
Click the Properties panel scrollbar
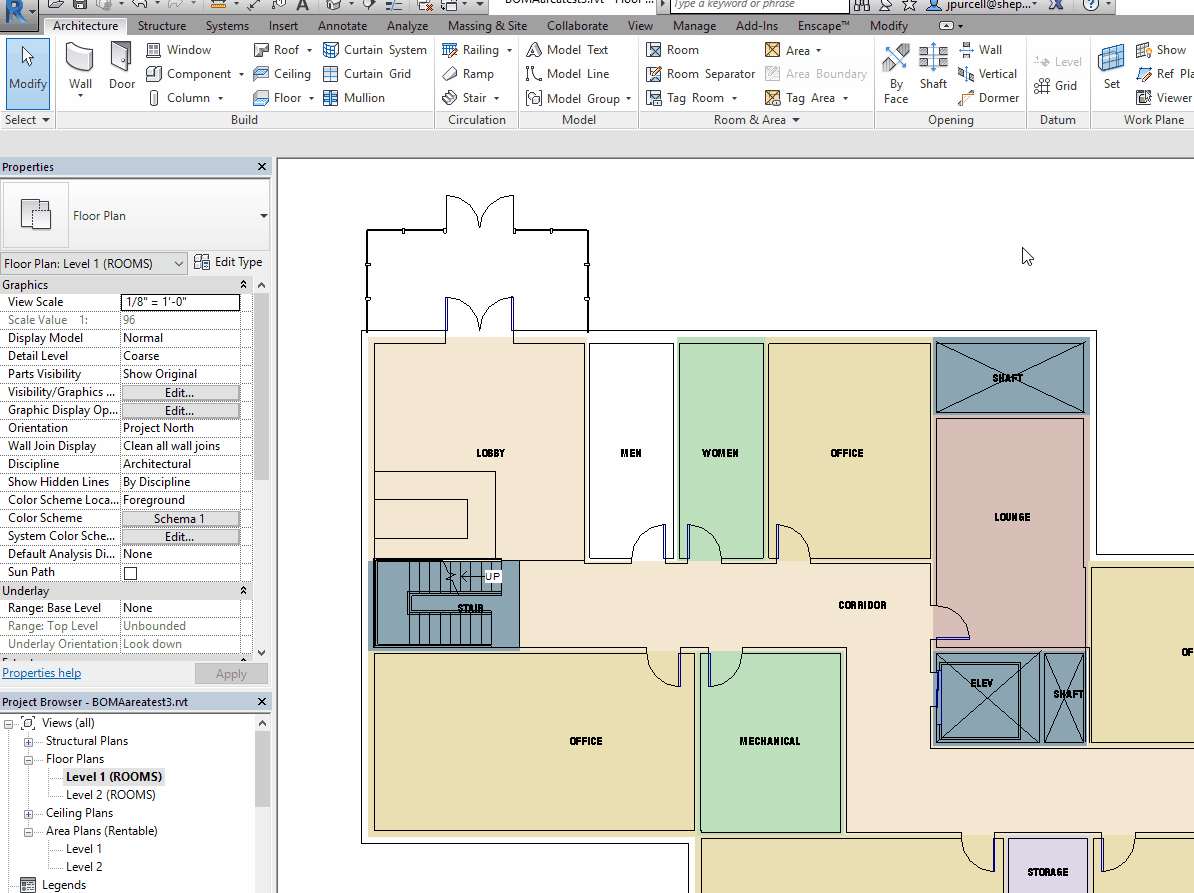coord(262,387)
